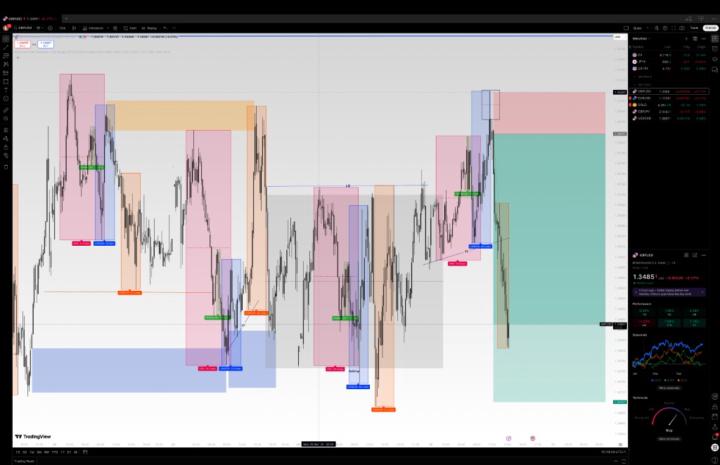Click the Trade button
Viewport: 720px width, 465px height.
click(694, 28)
